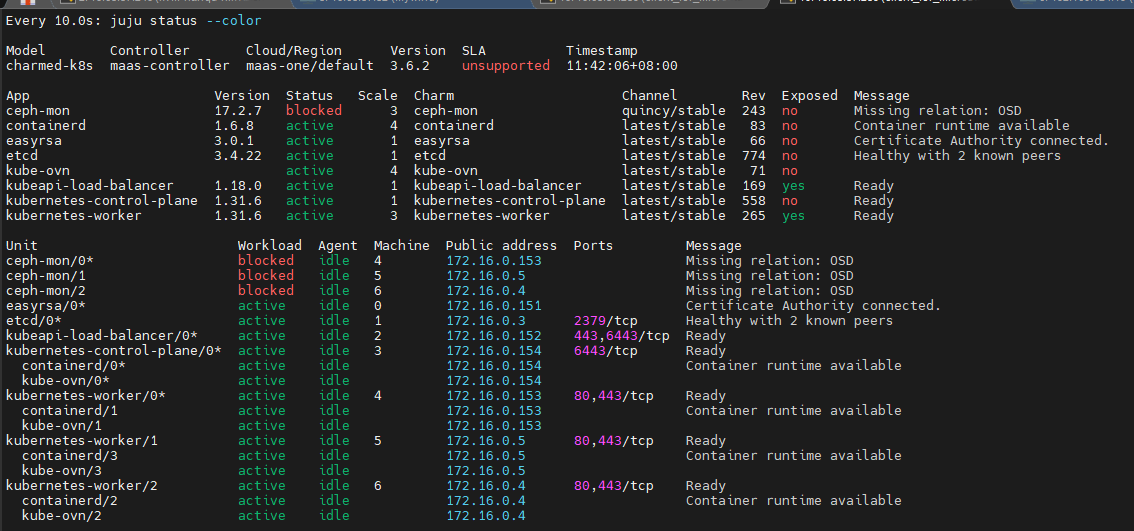Screen dimensions: 1134x531
Task: Click 'Healthy with 2 known peers' in etcd/0* row
Action: click(x=789, y=320)
